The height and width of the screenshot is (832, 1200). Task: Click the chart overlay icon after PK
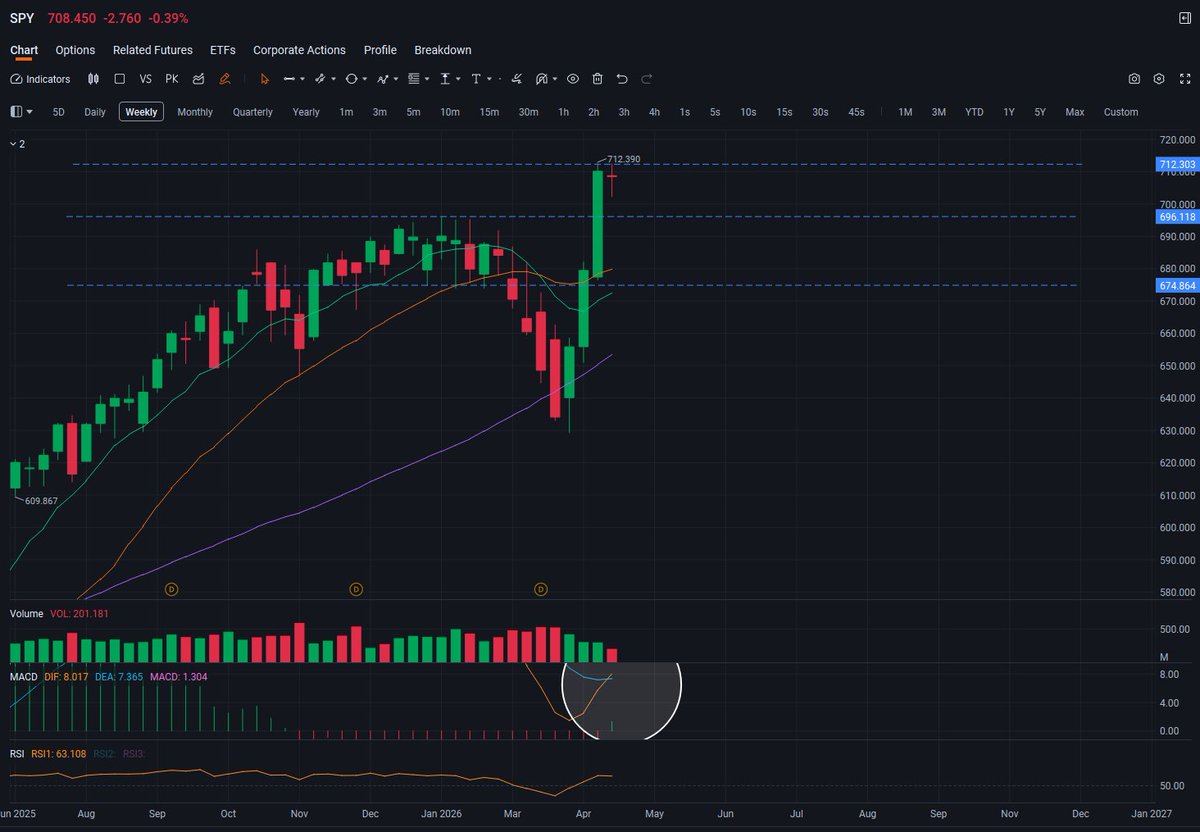(x=199, y=79)
